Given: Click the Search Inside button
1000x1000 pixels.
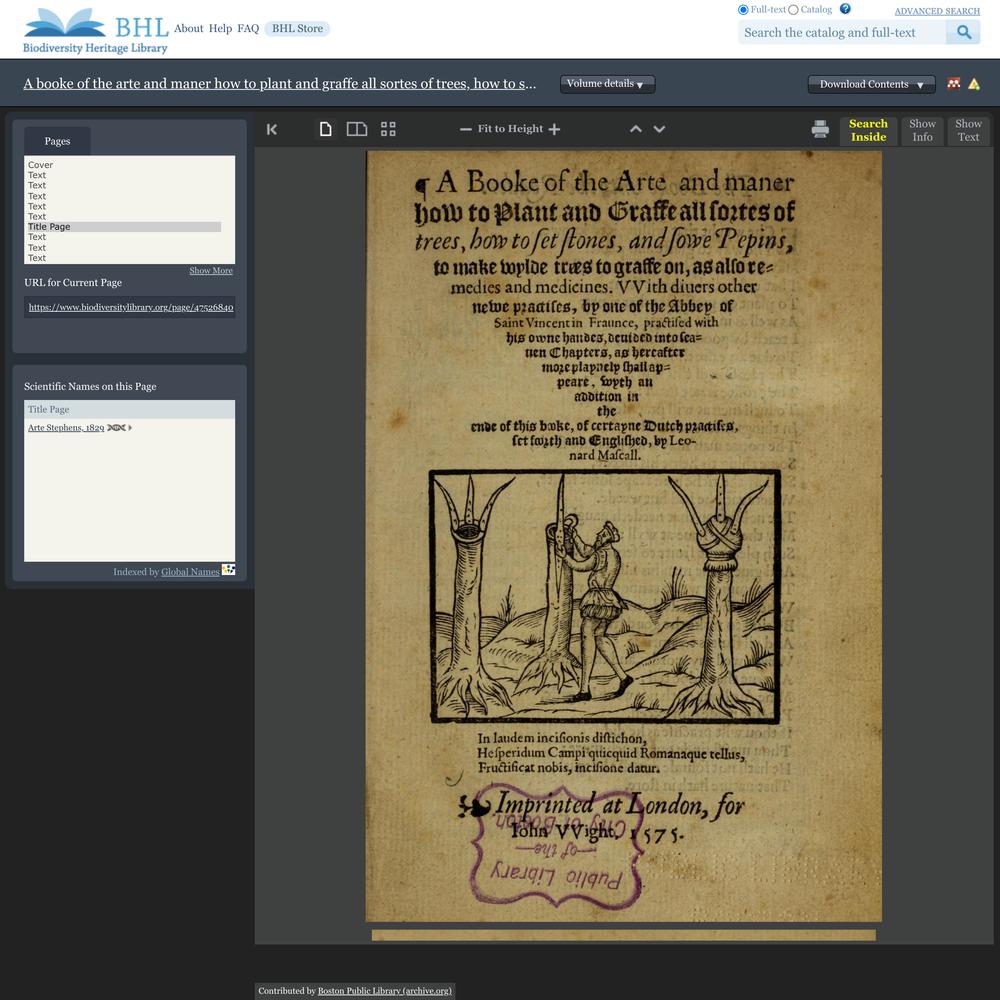Looking at the screenshot, I should 868,131.
